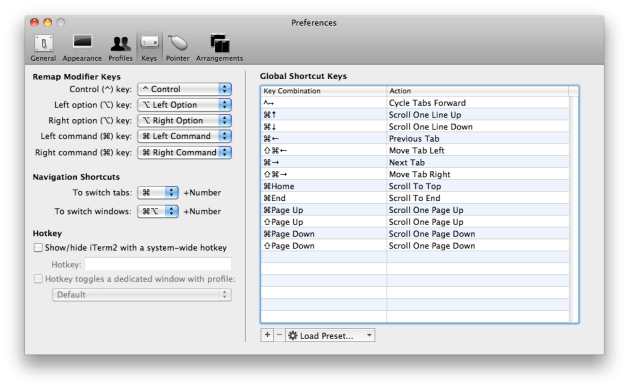This screenshot has height=389, width=629.
Task: Remove selected shortcut with minus button
Action: [280, 335]
